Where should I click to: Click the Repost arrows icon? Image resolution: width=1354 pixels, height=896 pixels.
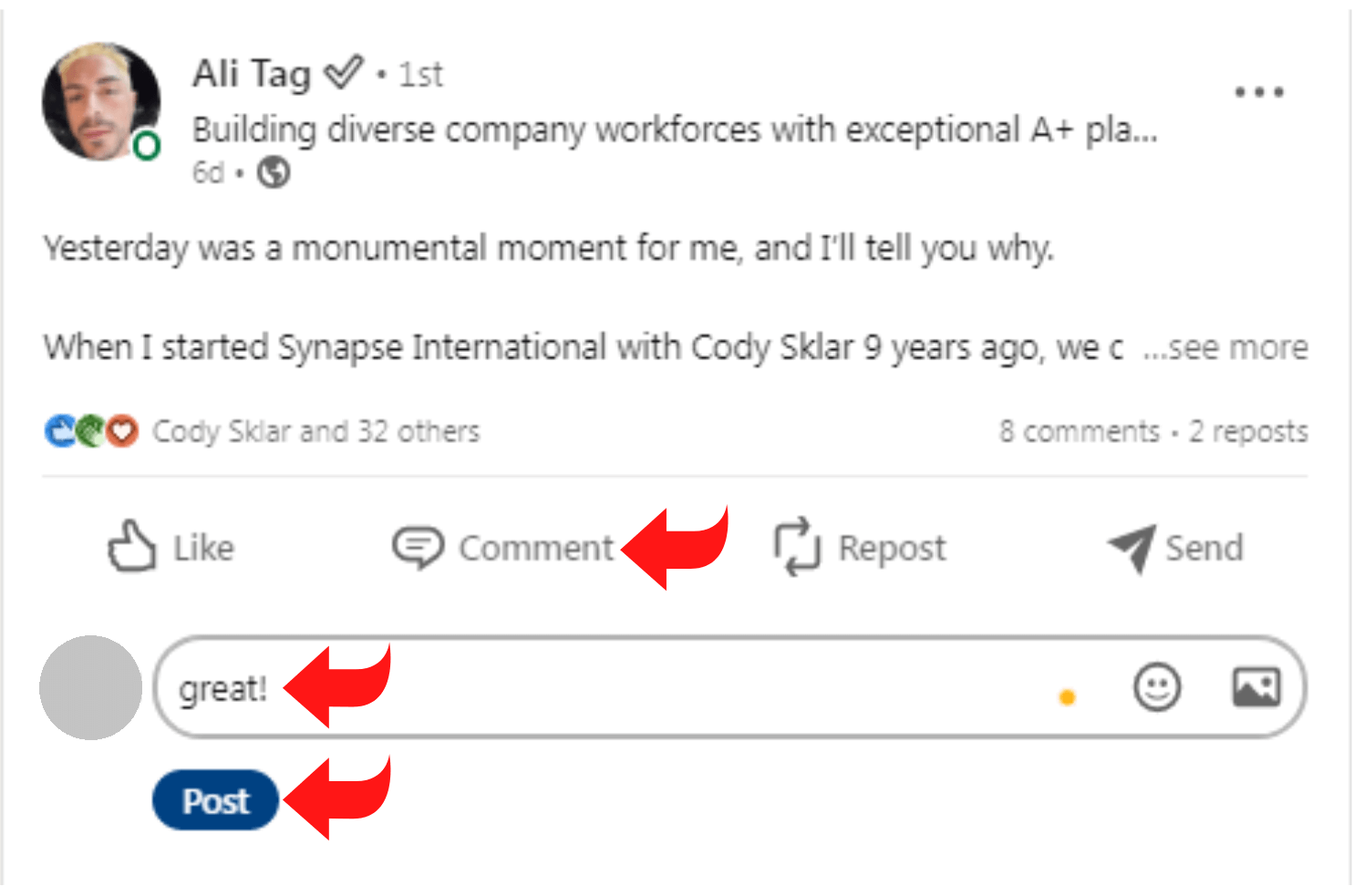click(x=796, y=547)
